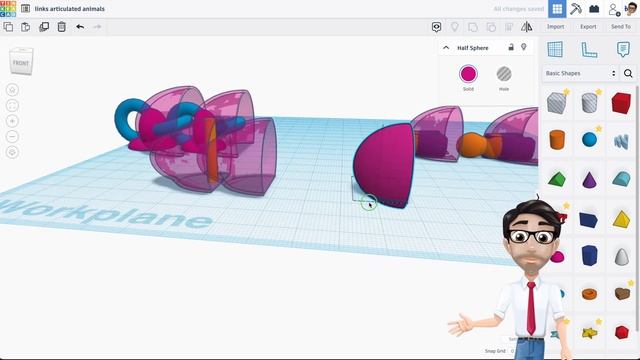Pick the brown Heart shape
640x360 pixels.
622,293
